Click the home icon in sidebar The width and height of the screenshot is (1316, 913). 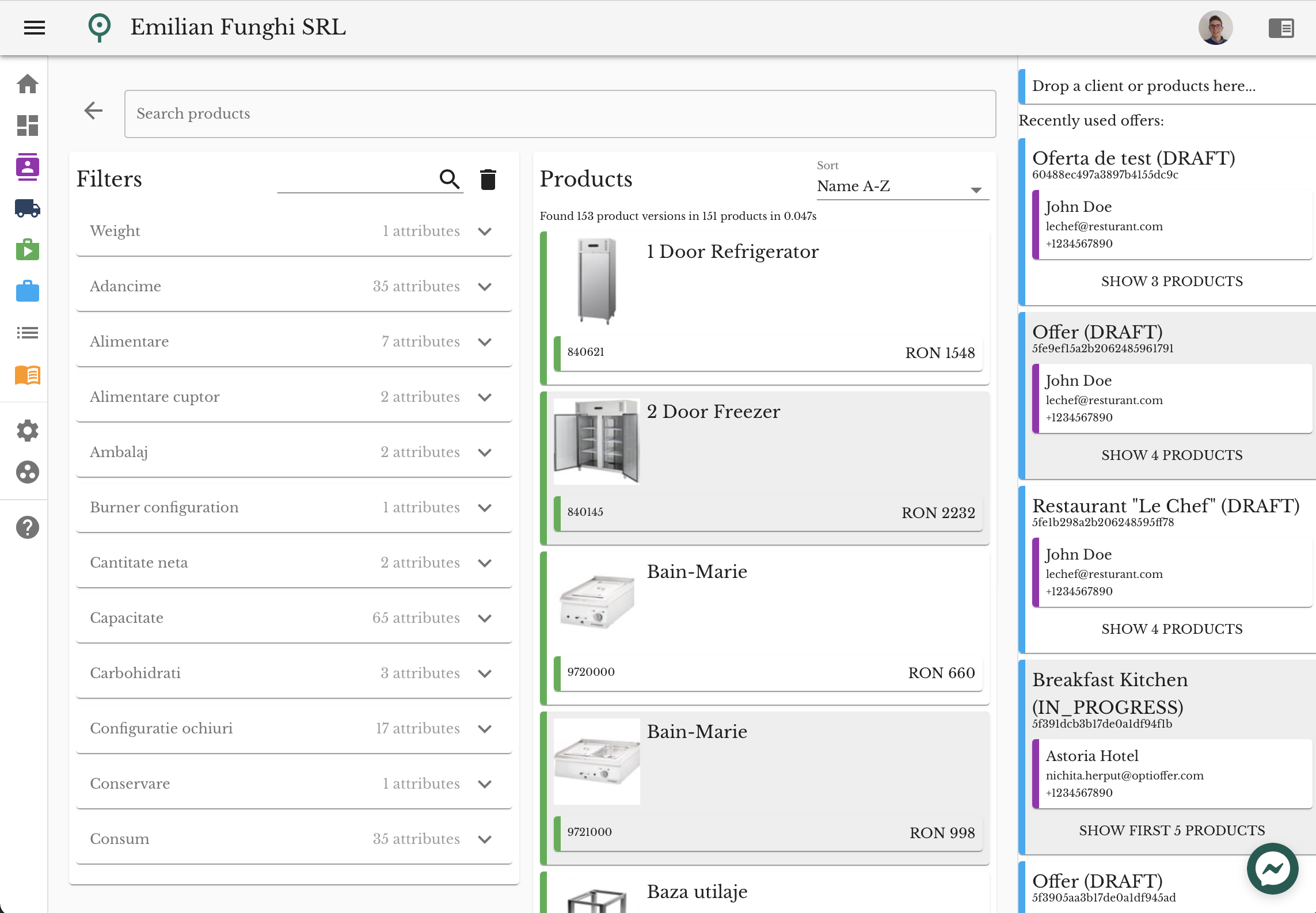tap(27, 84)
